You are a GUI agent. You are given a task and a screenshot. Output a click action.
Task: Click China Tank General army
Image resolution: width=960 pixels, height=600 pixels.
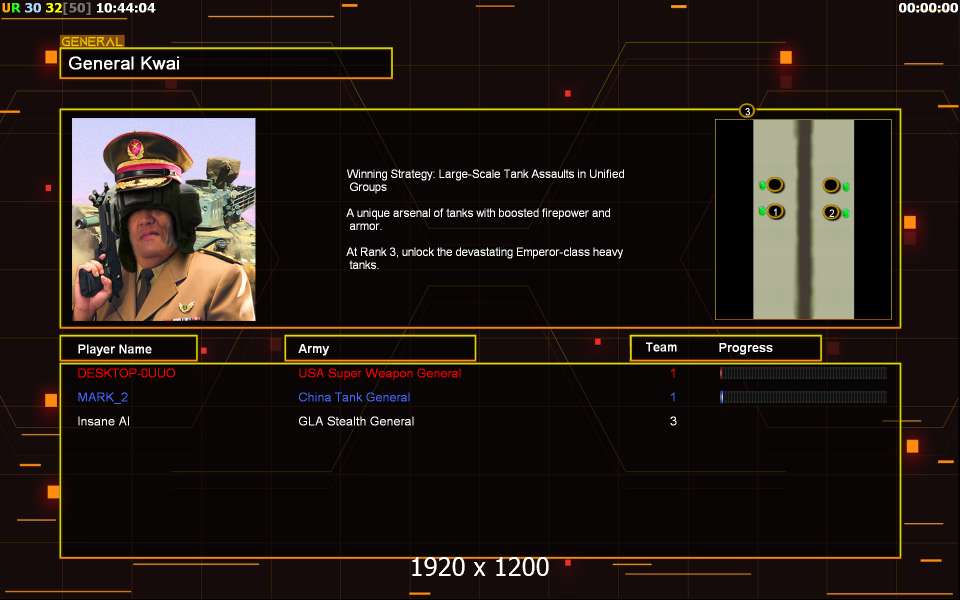click(354, 397)
